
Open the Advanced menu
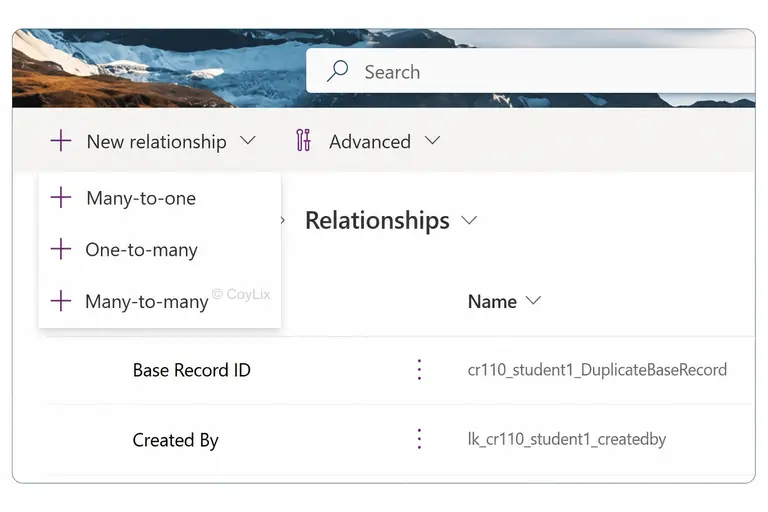[x=368, y=141]
